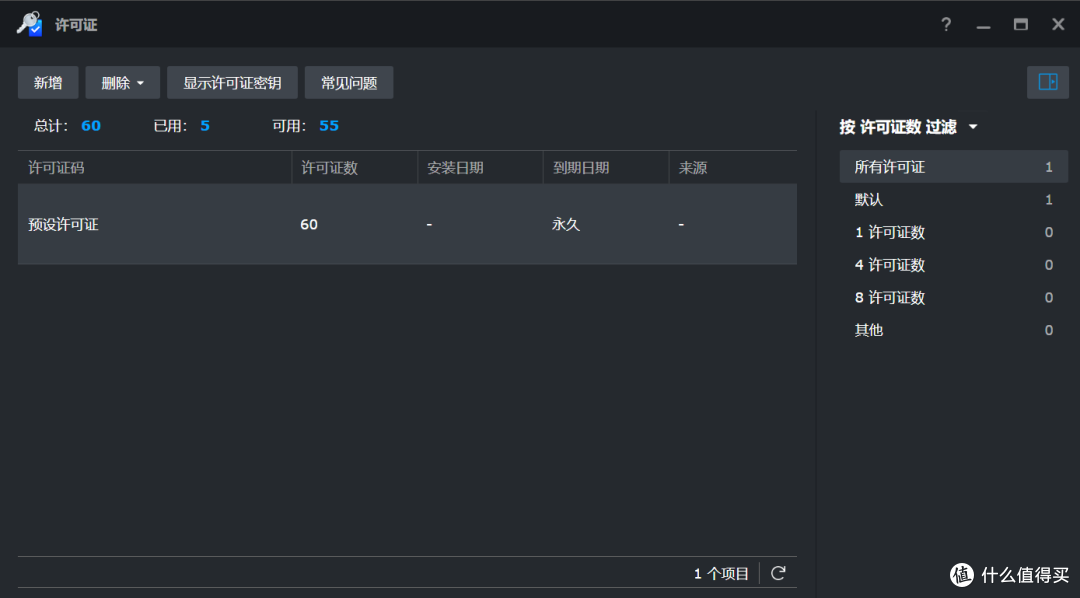
Task: Select the 8 许可证数 filter
Action: point(953,298)
